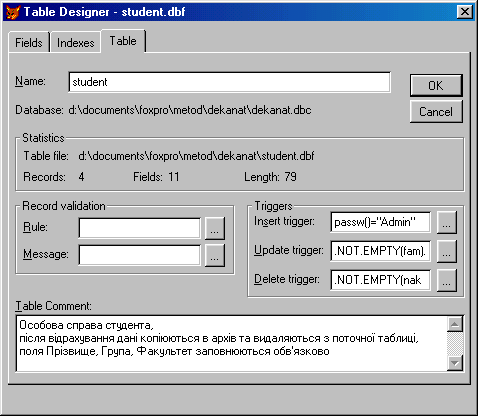Open expression builder for validation Message
Image resolution: width=478 pixels, height=416 pixels.
215,255
